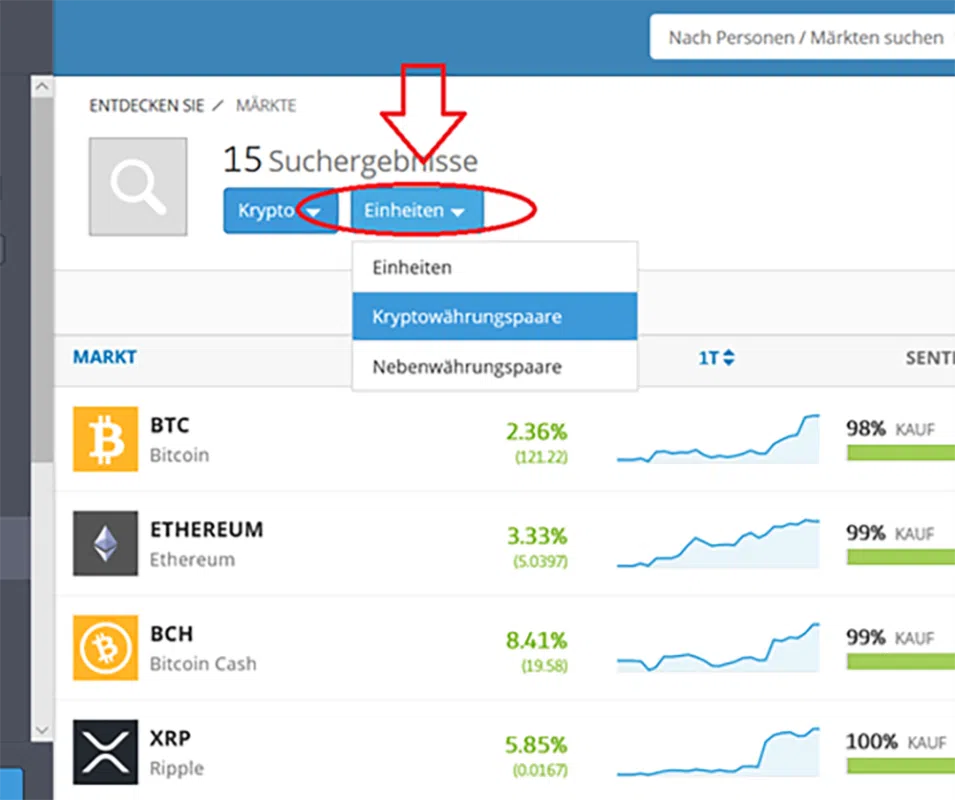Click the search people or markets field

[802, 37]
